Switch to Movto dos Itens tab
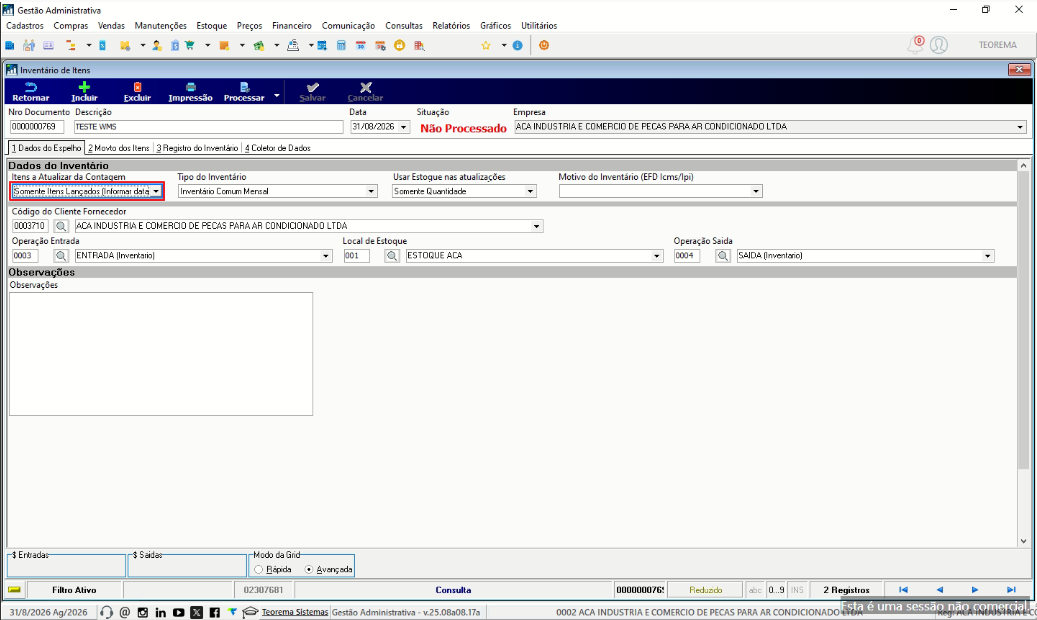The height and width of the screenshot is (620, 1037). tap(119, 148)
